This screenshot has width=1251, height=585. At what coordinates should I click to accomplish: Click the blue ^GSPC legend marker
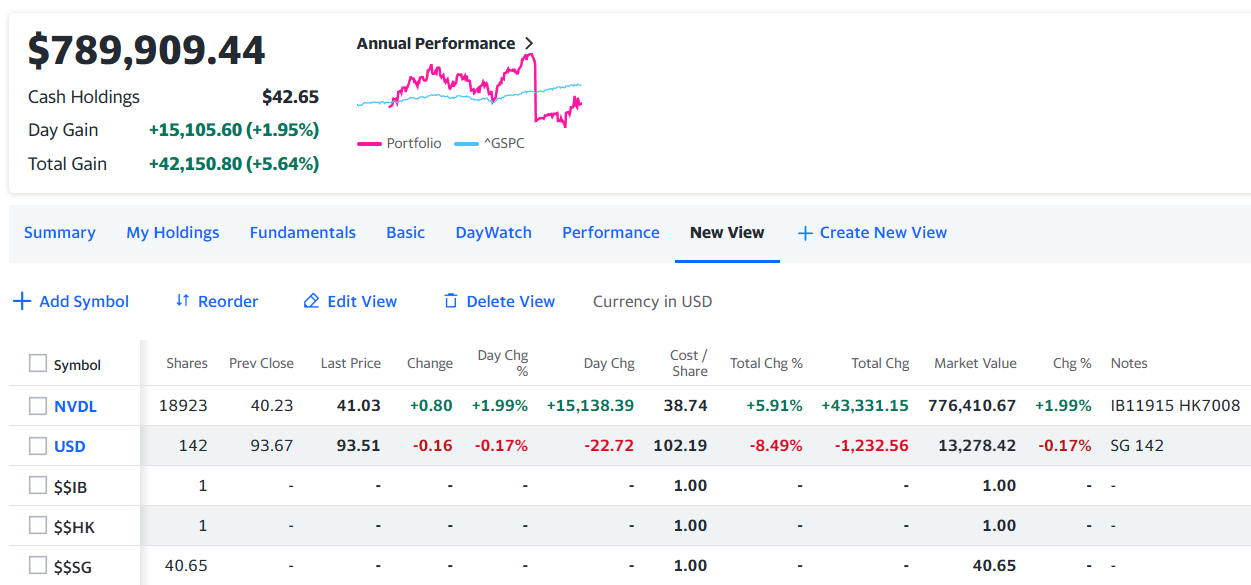(x=466, y=144)
